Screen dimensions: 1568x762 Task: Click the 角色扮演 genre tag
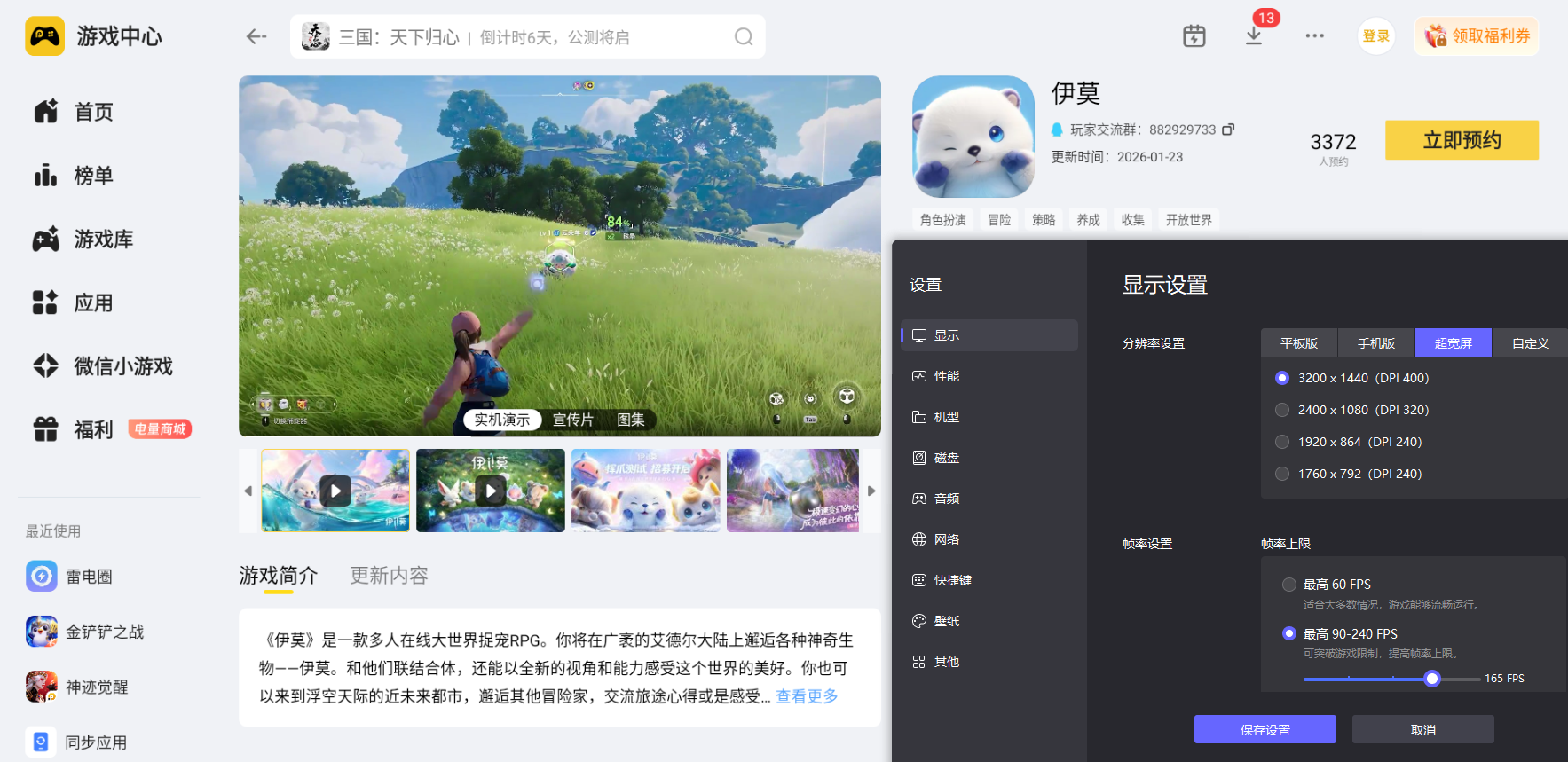point(943,220)
